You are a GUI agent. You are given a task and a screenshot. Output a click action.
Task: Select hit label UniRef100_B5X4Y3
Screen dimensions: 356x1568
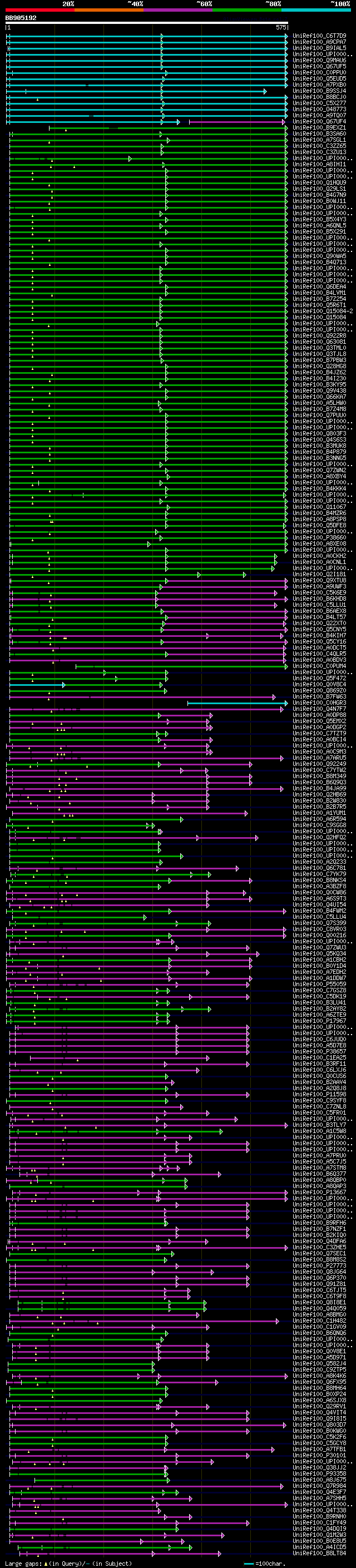319,219
